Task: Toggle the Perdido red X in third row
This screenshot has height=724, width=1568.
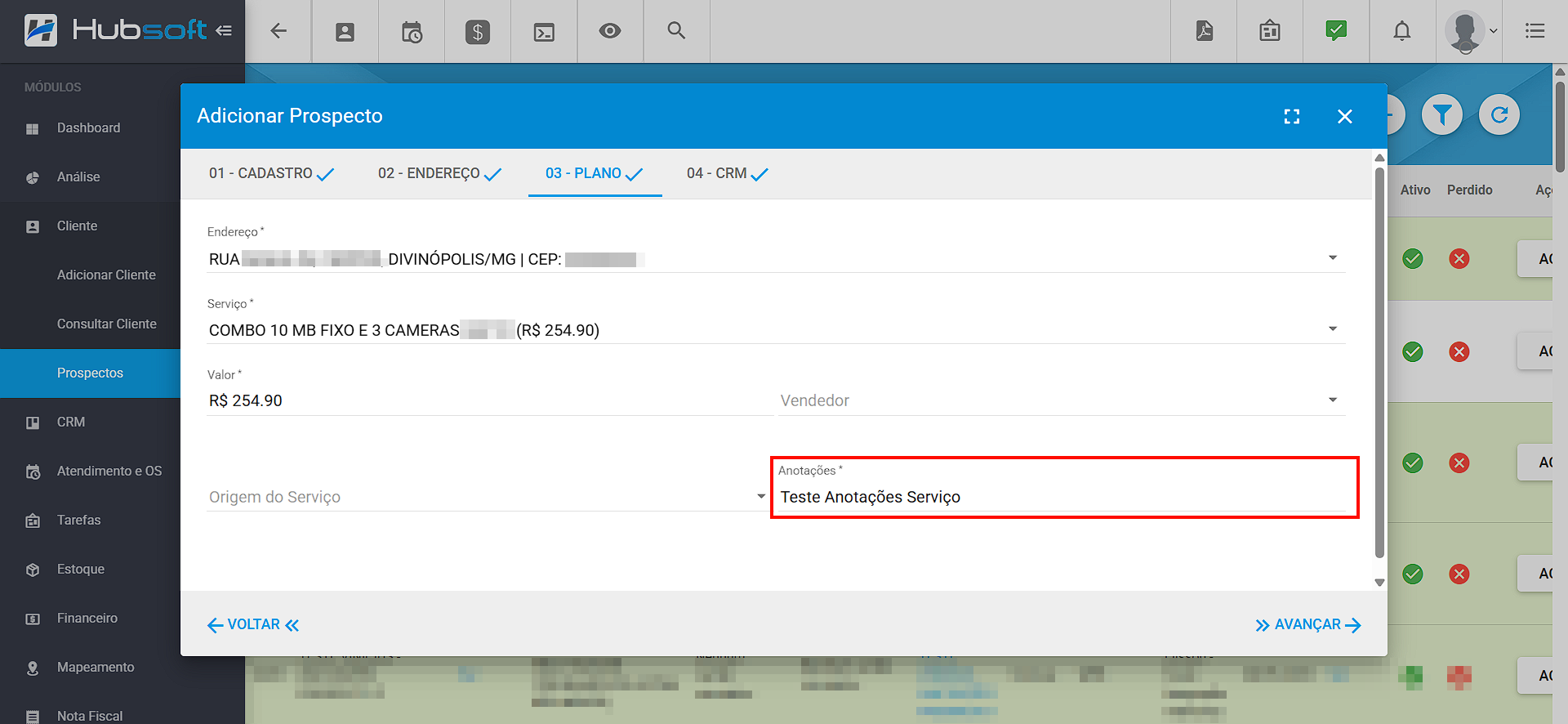Action: click(x=1459, y=463)
